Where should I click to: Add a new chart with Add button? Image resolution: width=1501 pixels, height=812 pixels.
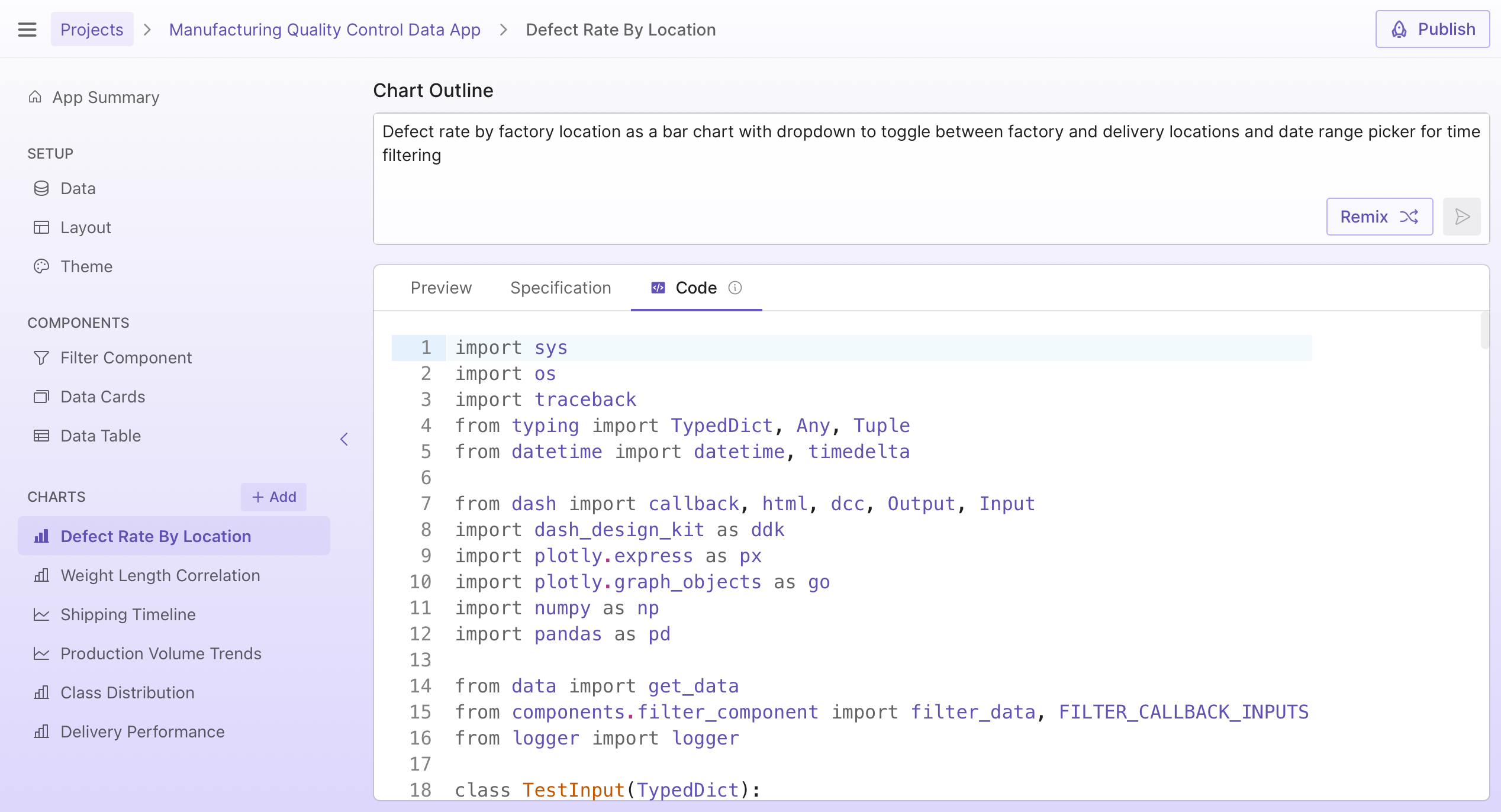[x=273, y=497]
